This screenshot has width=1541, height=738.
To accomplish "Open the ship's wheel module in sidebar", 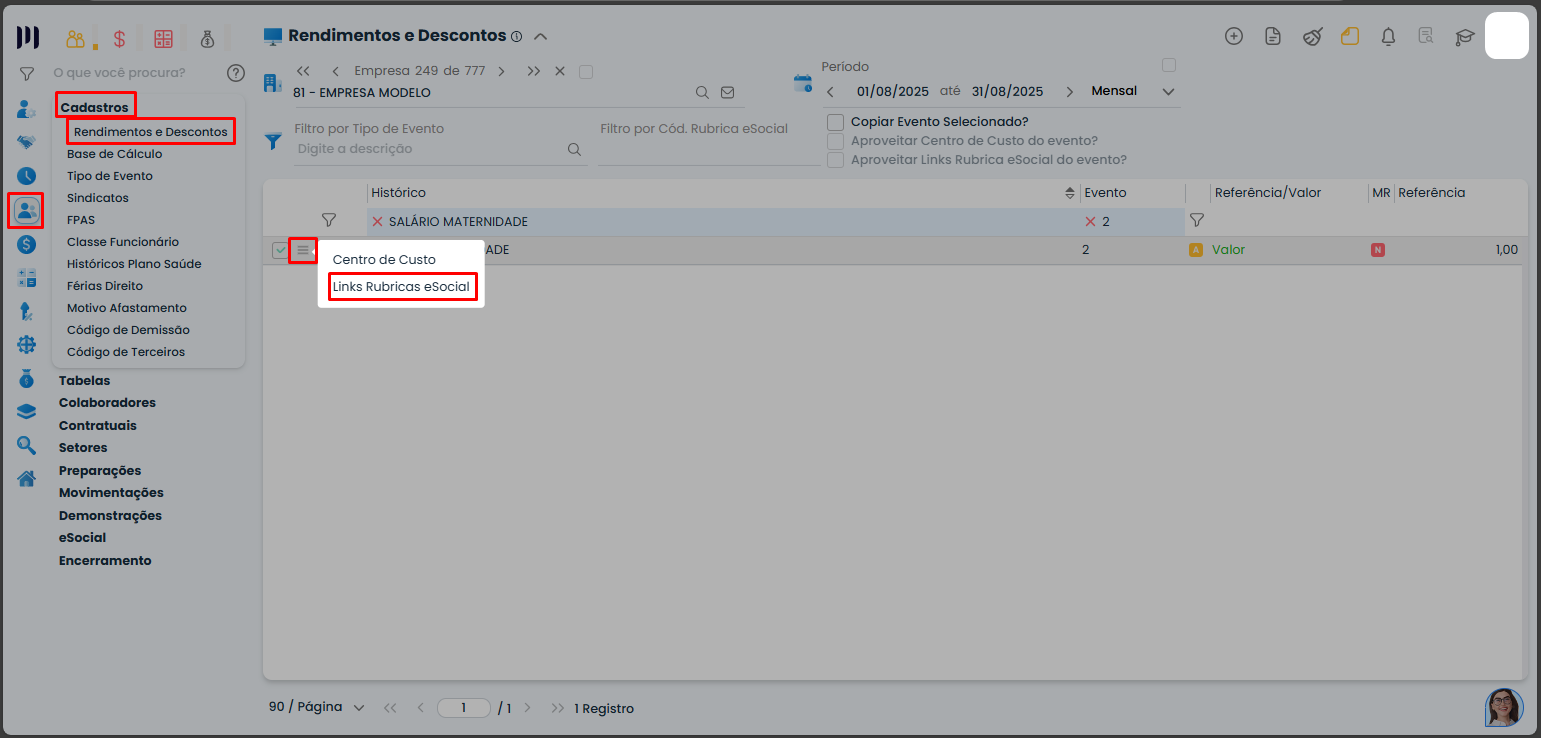I will click(x=27, y=345).
